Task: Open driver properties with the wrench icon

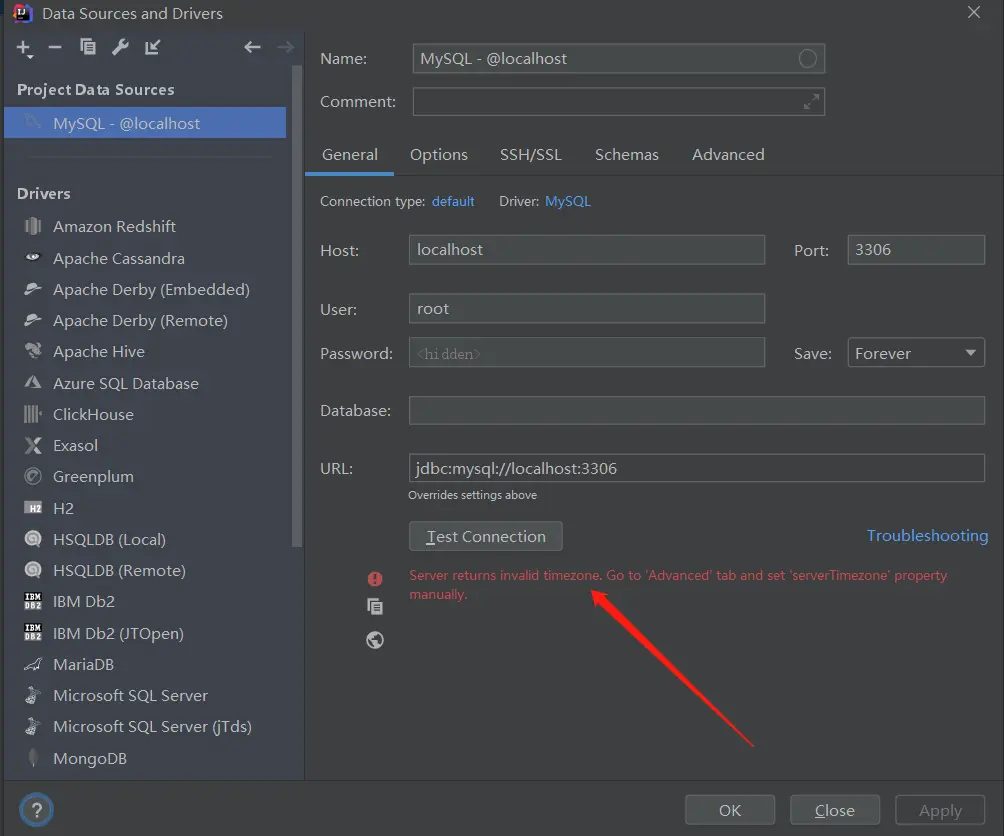Action: (120, 47)
